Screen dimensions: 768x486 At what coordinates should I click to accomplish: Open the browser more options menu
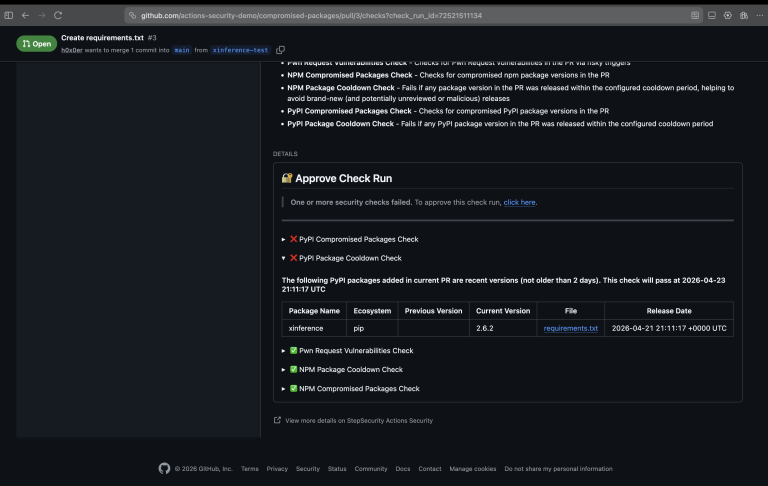pyautogui.click(x=760, y=15)
